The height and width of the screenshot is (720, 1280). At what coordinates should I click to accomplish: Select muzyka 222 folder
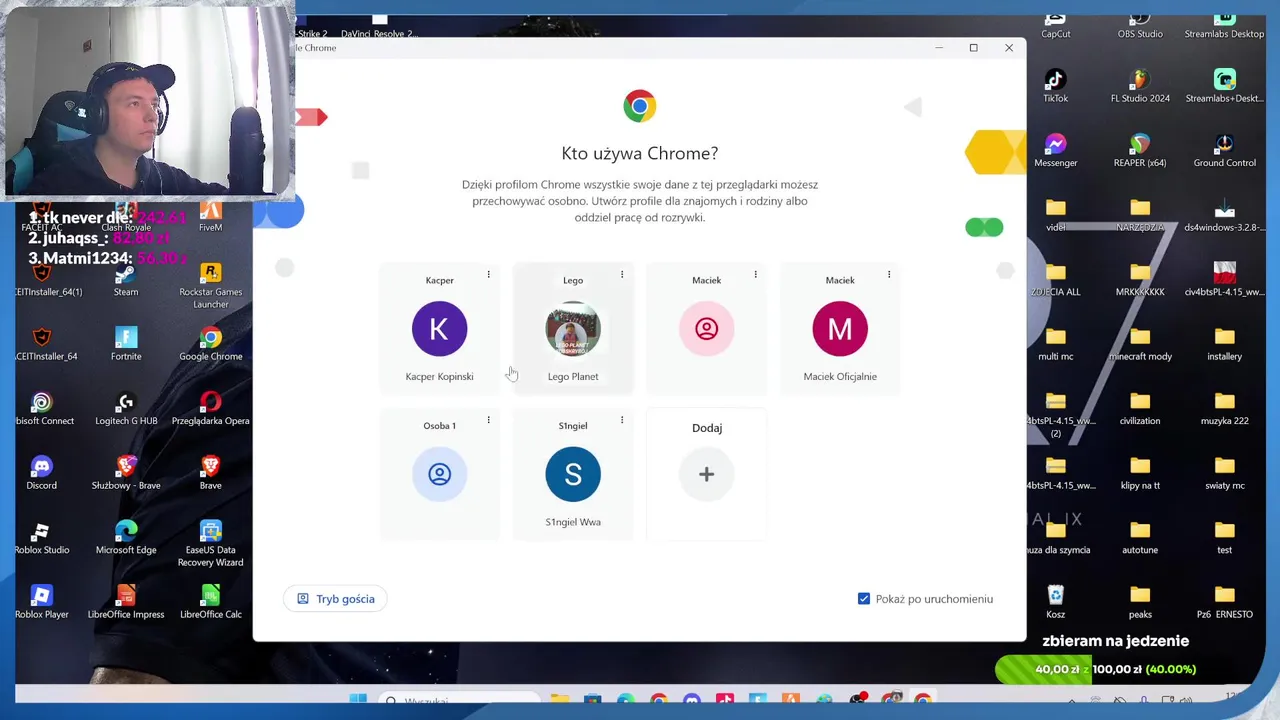[1225, 409]
